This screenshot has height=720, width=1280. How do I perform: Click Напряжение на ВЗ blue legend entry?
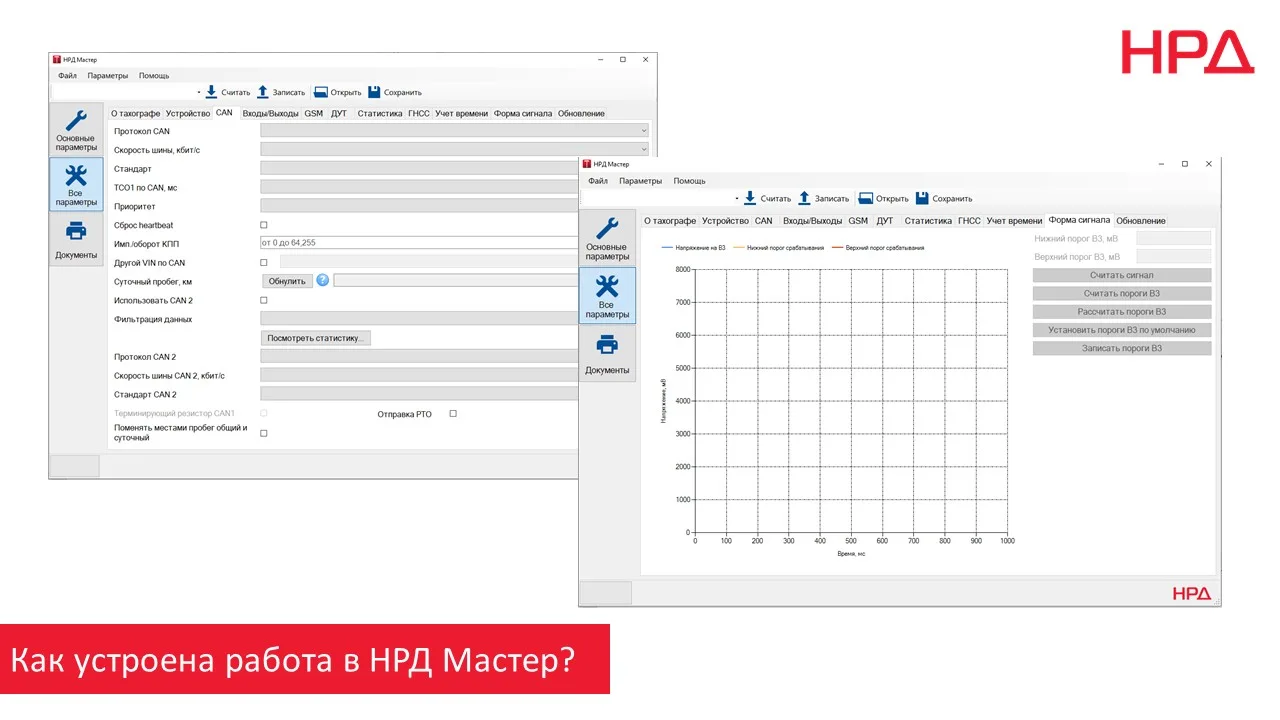(695, 247)
